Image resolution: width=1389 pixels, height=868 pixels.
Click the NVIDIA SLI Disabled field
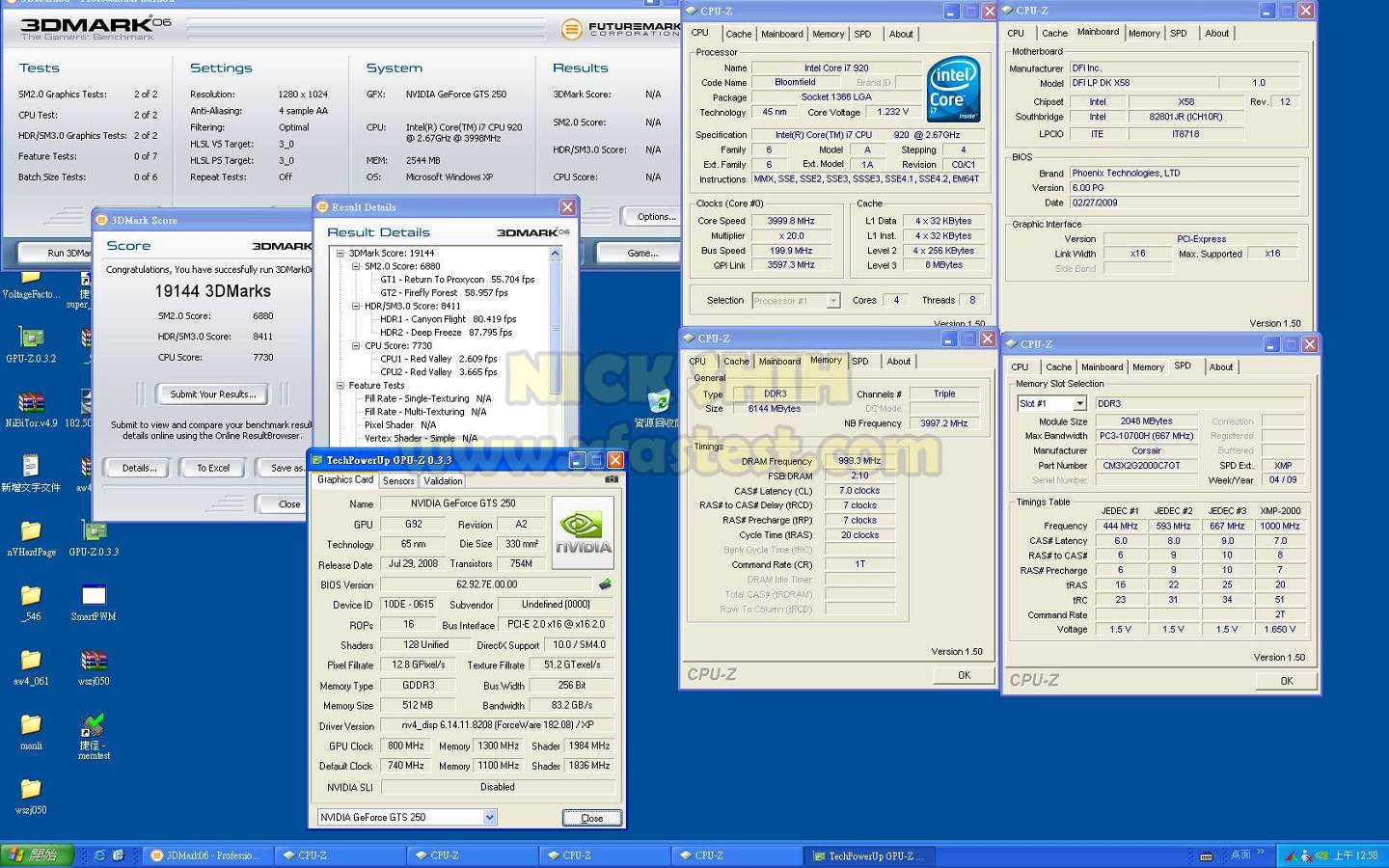coord(497,787)
